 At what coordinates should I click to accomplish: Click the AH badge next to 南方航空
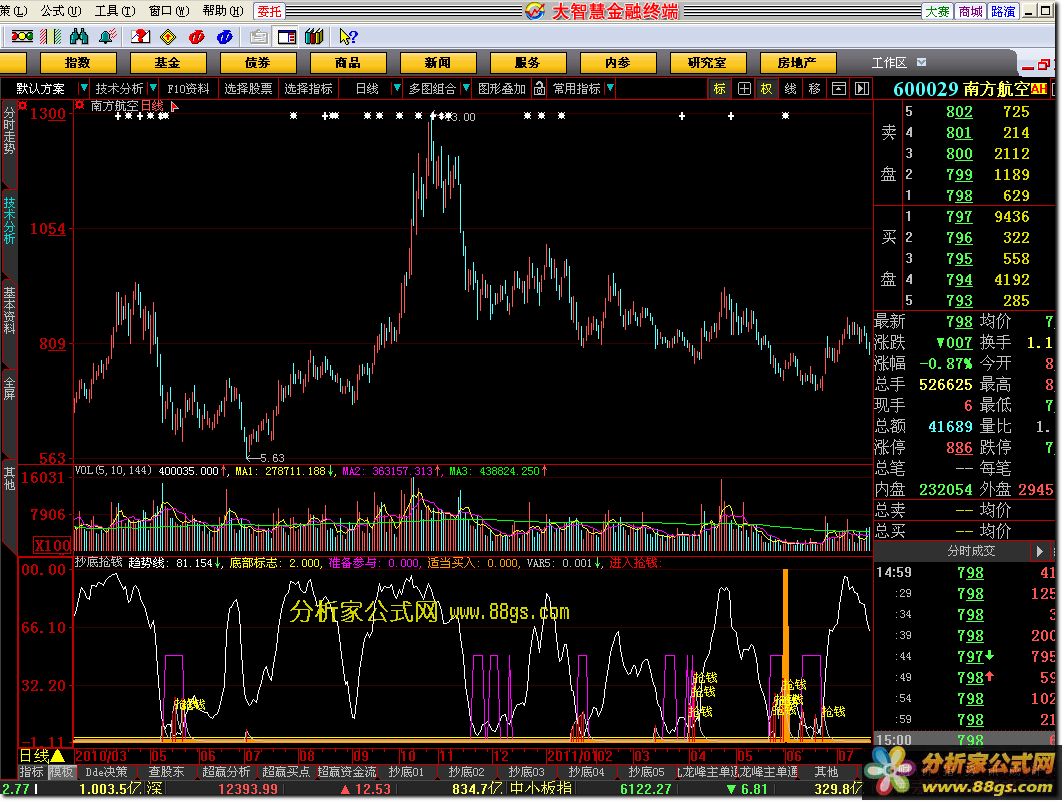(1038, 89)
